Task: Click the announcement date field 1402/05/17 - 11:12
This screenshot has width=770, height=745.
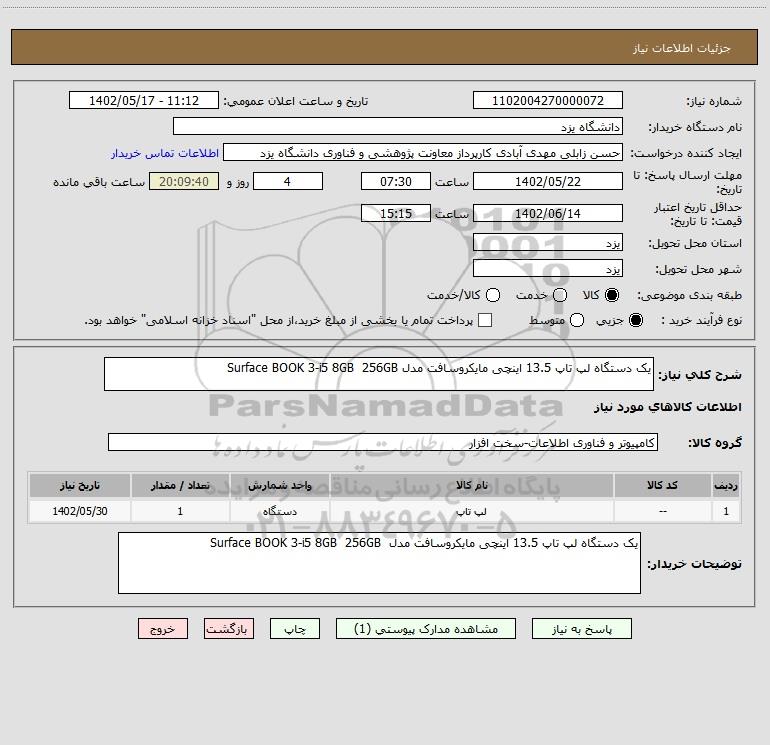Action: (144, 100)
